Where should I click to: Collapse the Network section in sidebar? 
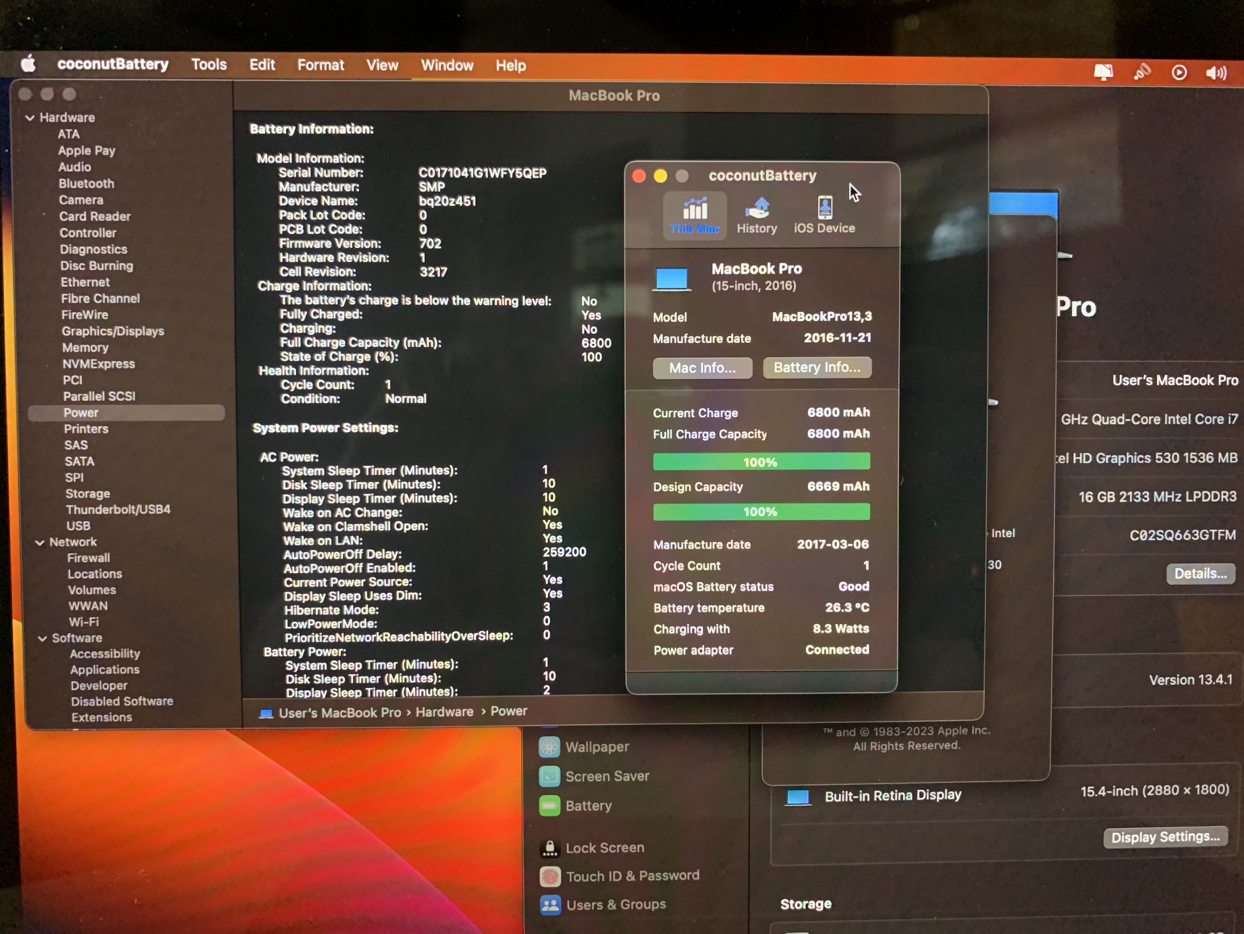coord(40,543)
